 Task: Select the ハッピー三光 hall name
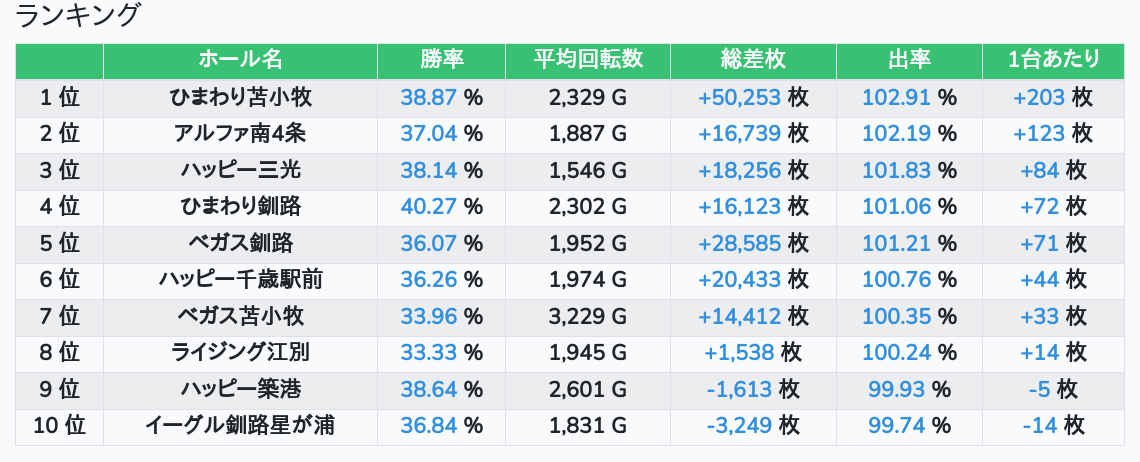pos(240,170)
